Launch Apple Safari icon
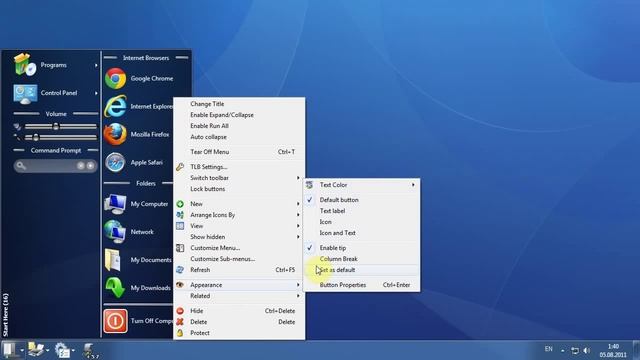The height and width of the screenshot is (360, 640). coord(116,162)
